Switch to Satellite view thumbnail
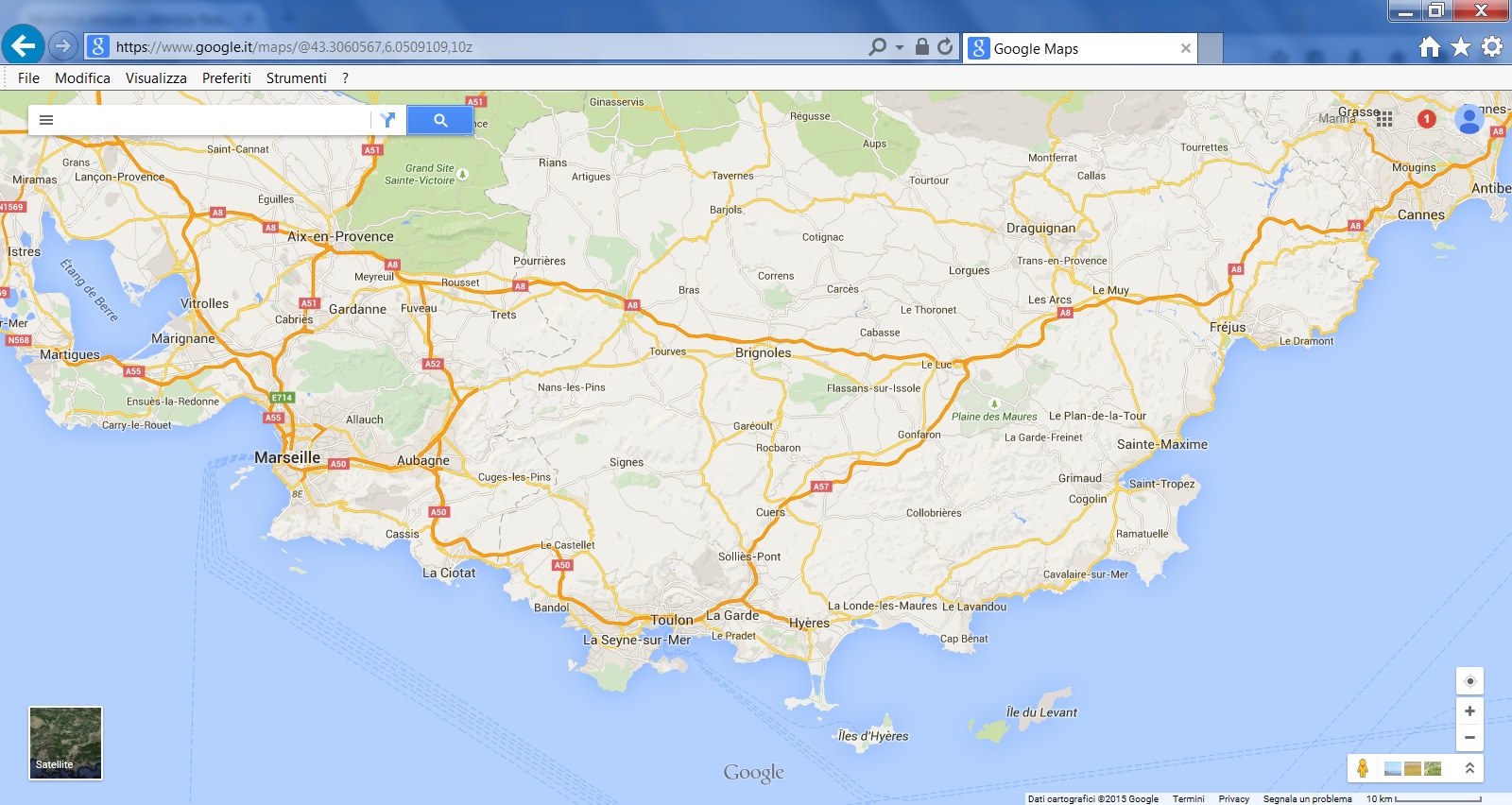This screenshot has width=1512, height=805. pyautogui.click(x=65, y=744)
